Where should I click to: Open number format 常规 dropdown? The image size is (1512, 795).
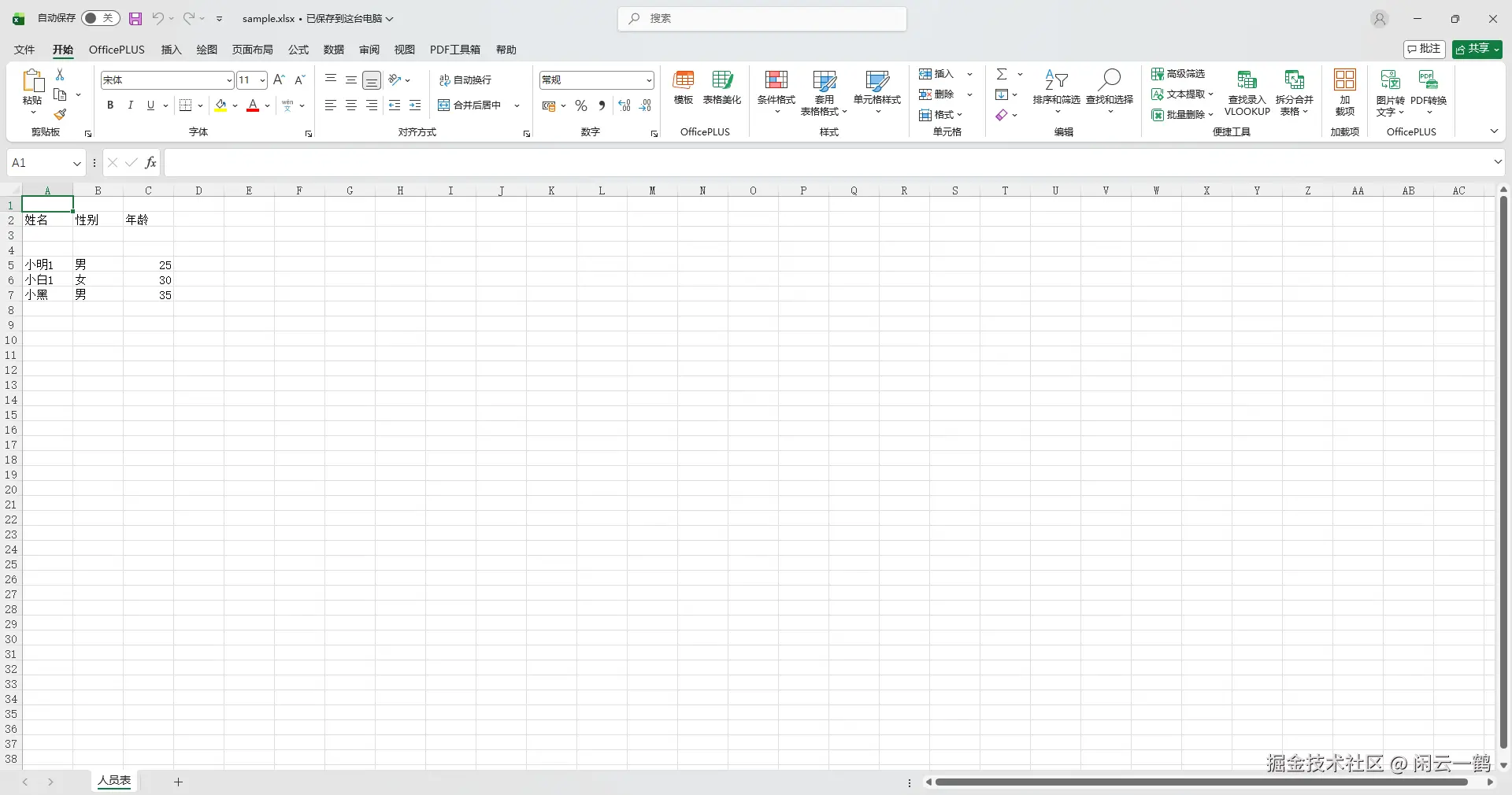pos(649,80)
